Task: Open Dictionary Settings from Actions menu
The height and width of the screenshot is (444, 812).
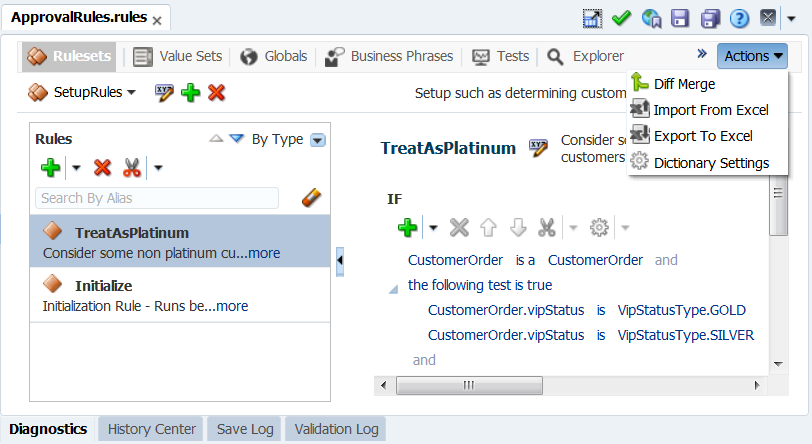Action: point(700,163)
